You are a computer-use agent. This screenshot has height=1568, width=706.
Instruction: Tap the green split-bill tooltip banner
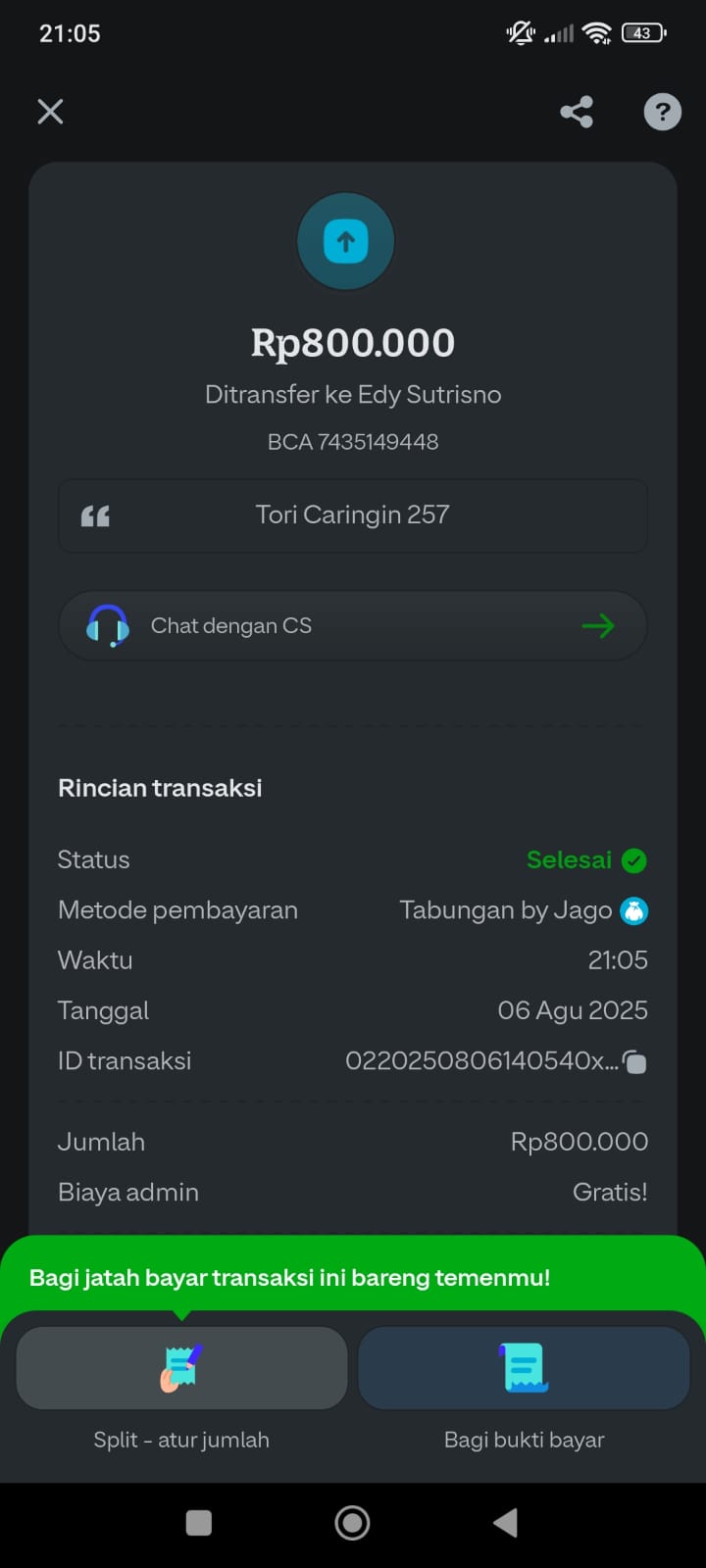290,1277
